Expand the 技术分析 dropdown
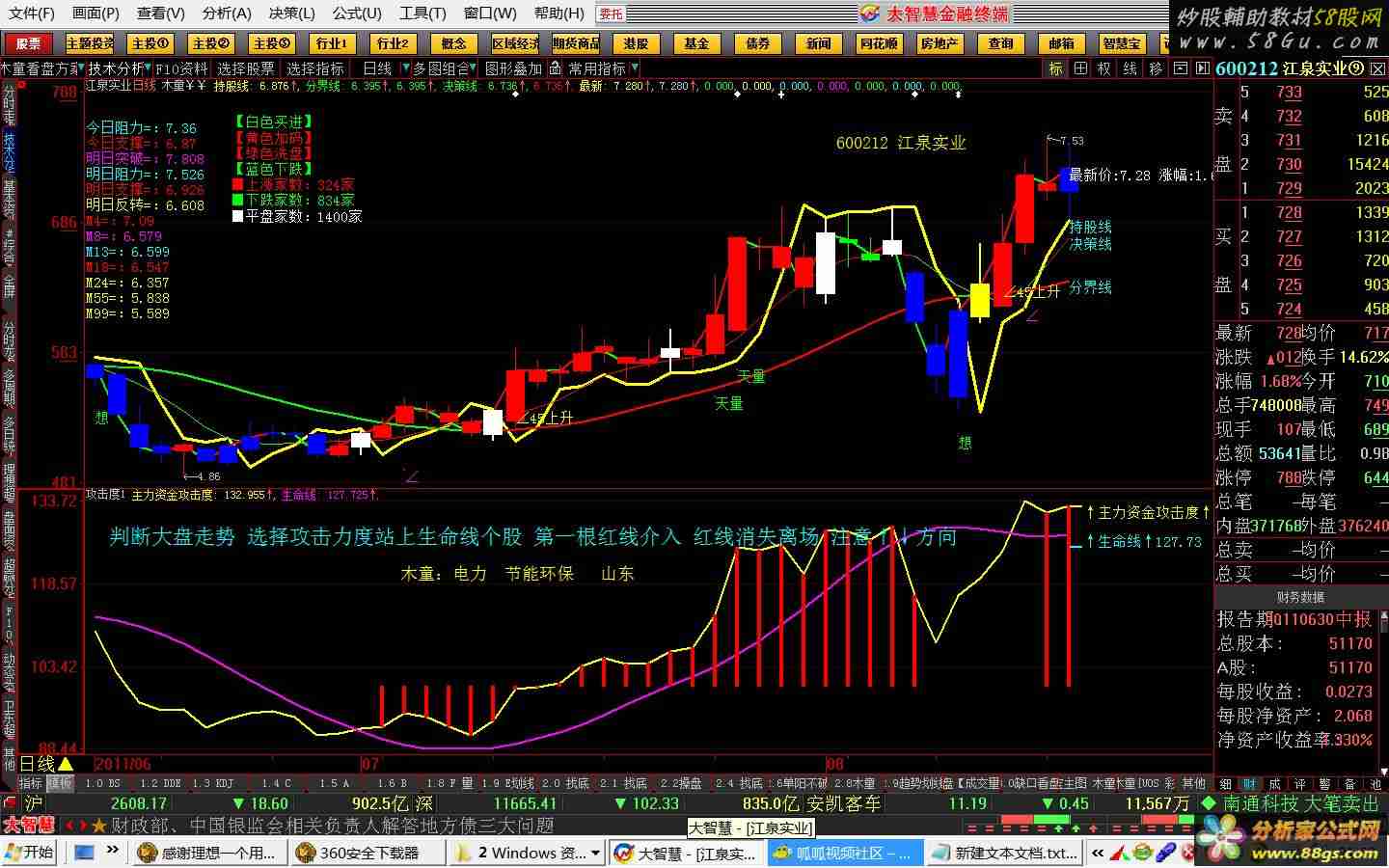This screenshot has width=1389, height=868. (148, 68)
